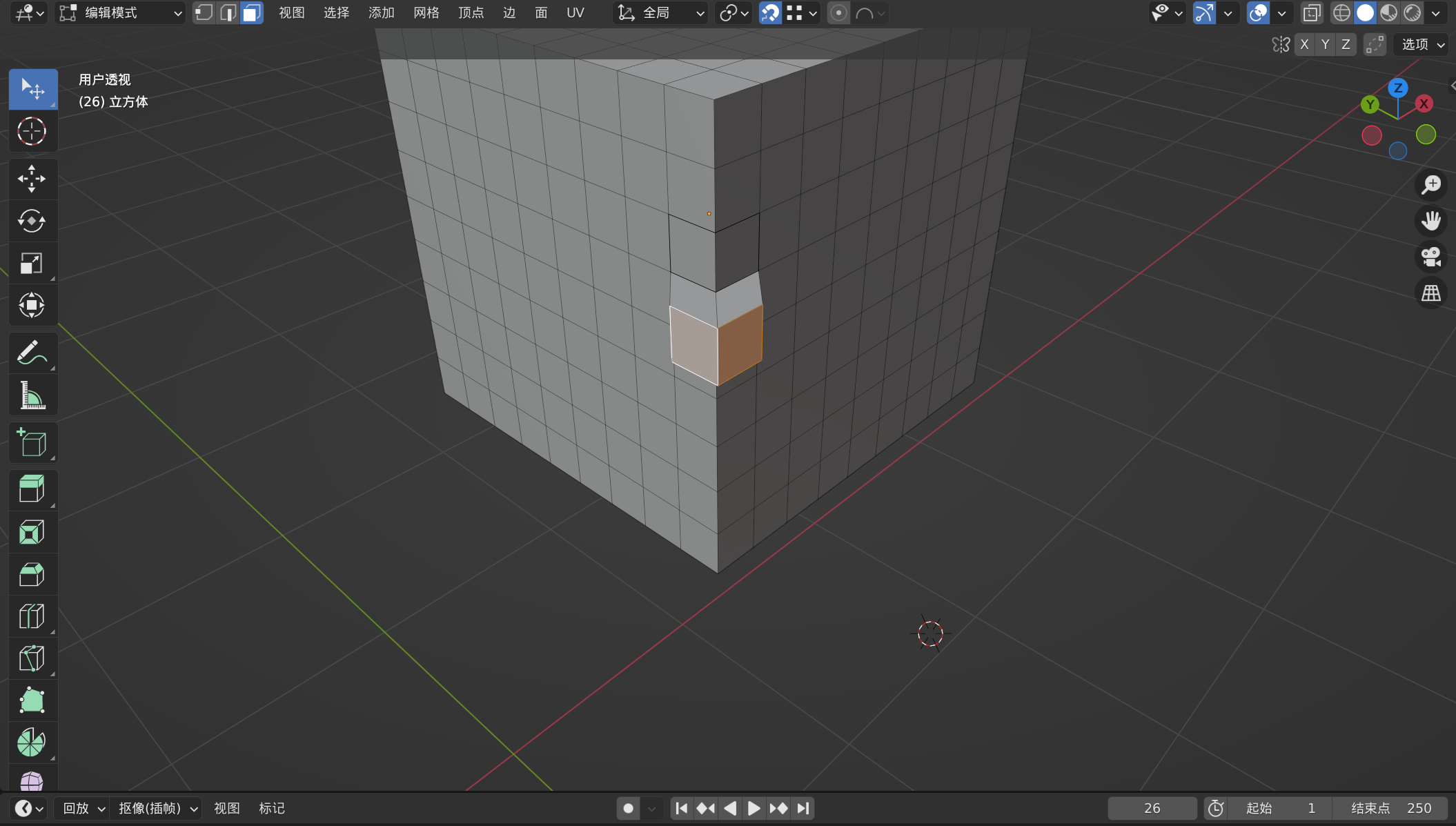Activate the Inset Faces tool
The image size is (1456, 826).
[32, 532]
